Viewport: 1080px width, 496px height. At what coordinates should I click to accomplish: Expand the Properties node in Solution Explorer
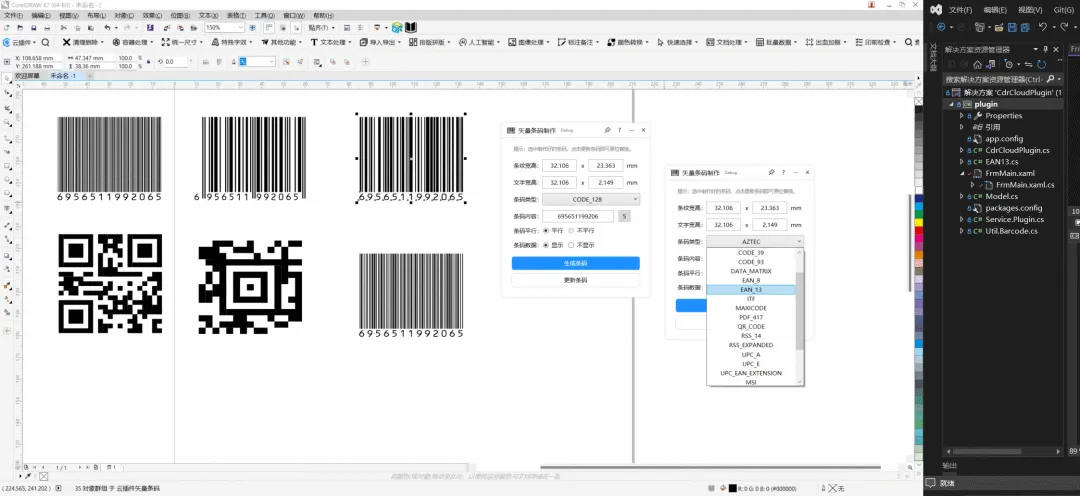tap(962, 116)
